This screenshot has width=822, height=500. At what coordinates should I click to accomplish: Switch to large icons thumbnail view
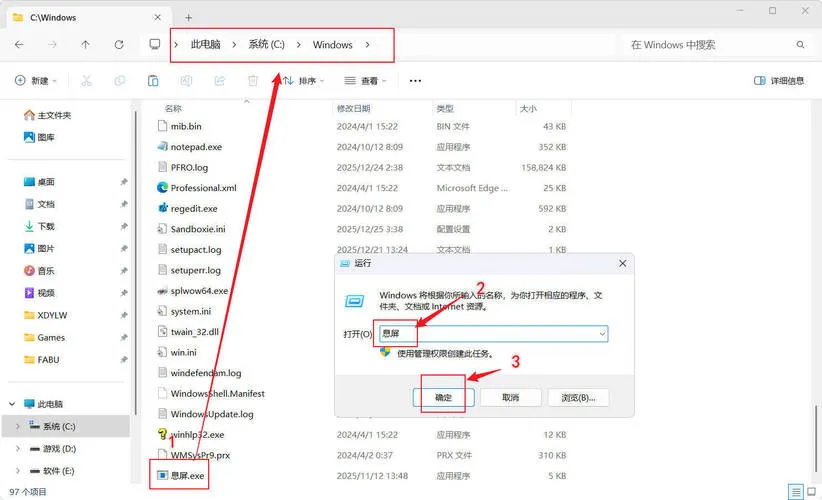click(x=811, y=492)
